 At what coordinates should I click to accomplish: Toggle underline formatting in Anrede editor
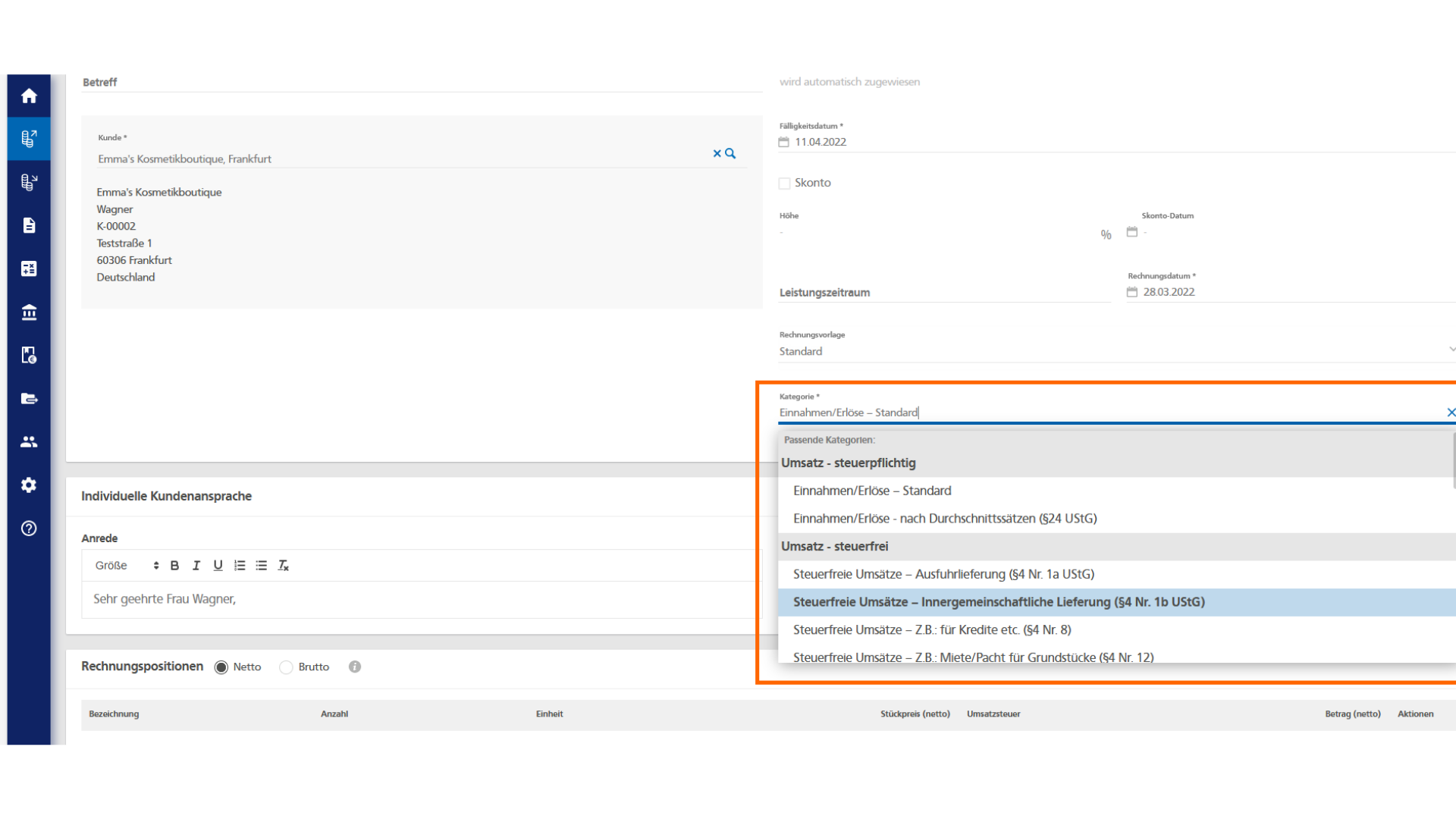click(218, 566)
